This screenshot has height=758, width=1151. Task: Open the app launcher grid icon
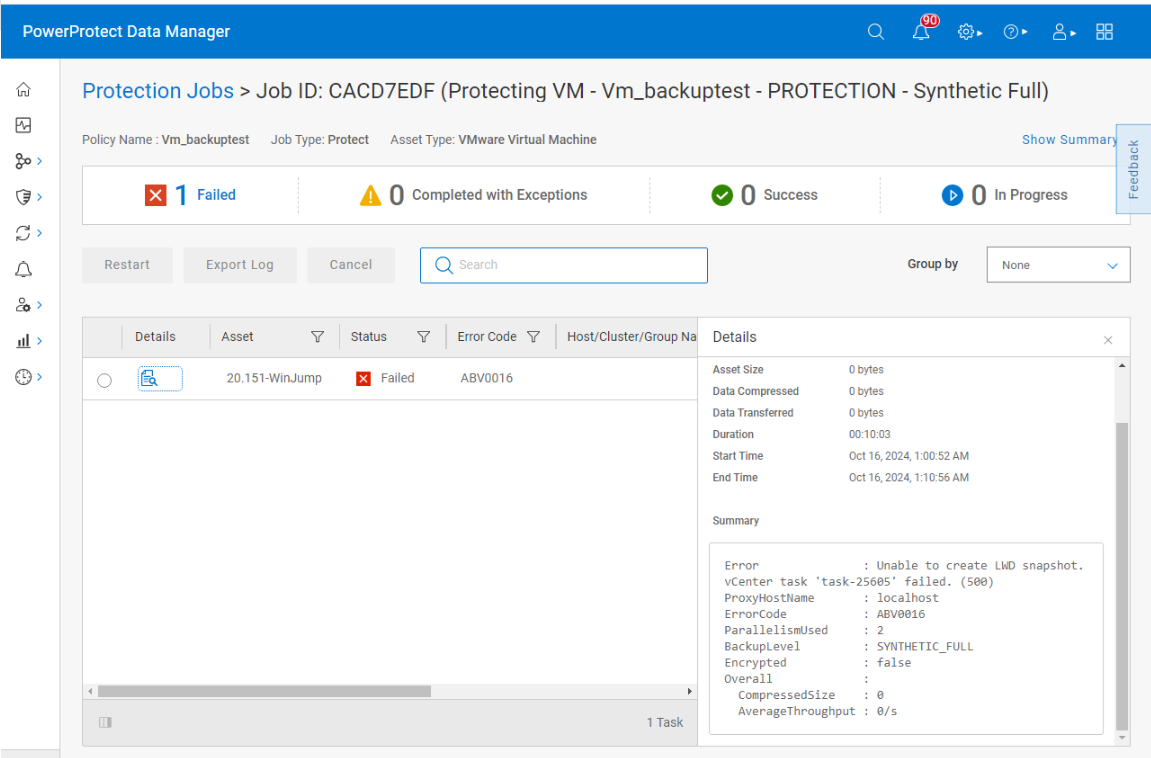point(1104,31)
